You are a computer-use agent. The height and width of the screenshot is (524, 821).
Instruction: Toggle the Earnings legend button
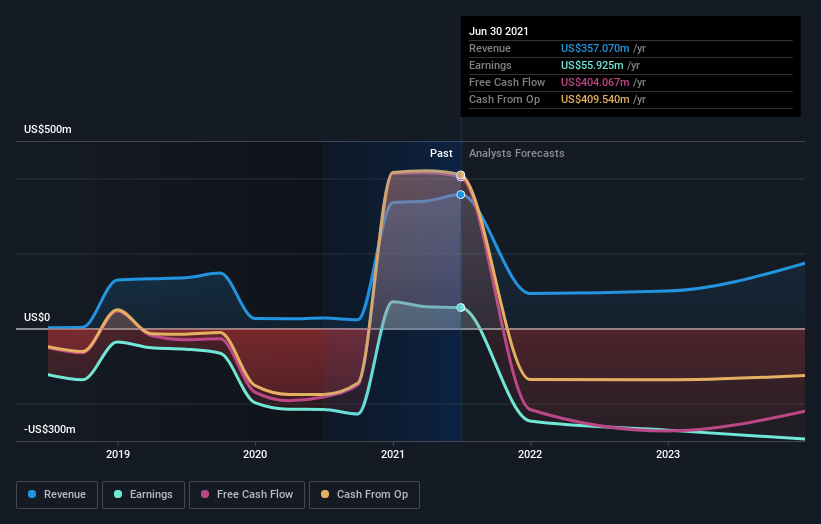point(143,495)
